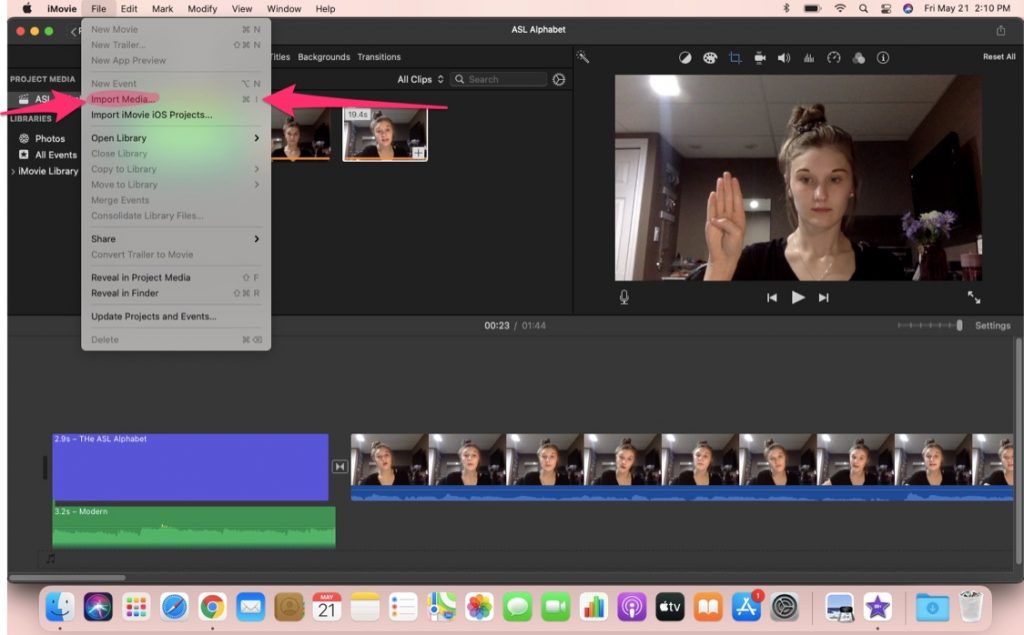Image resolution: width=1024 pixels, height=635 pixels.
Task: Switch to the Backgrounds tab
Action: coord(324,57)
